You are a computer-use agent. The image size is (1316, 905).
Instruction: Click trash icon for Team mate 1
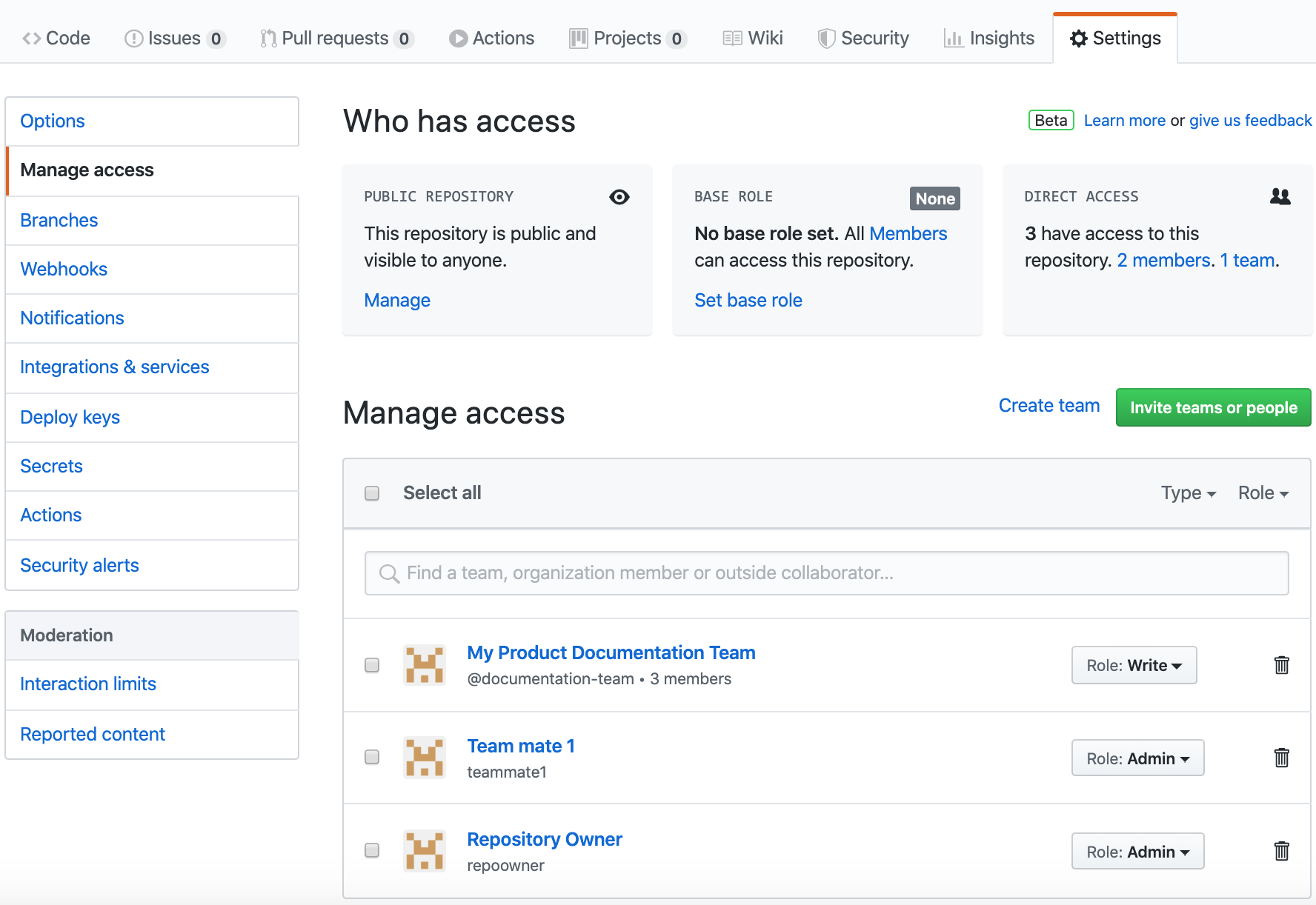coord(1281,758)
